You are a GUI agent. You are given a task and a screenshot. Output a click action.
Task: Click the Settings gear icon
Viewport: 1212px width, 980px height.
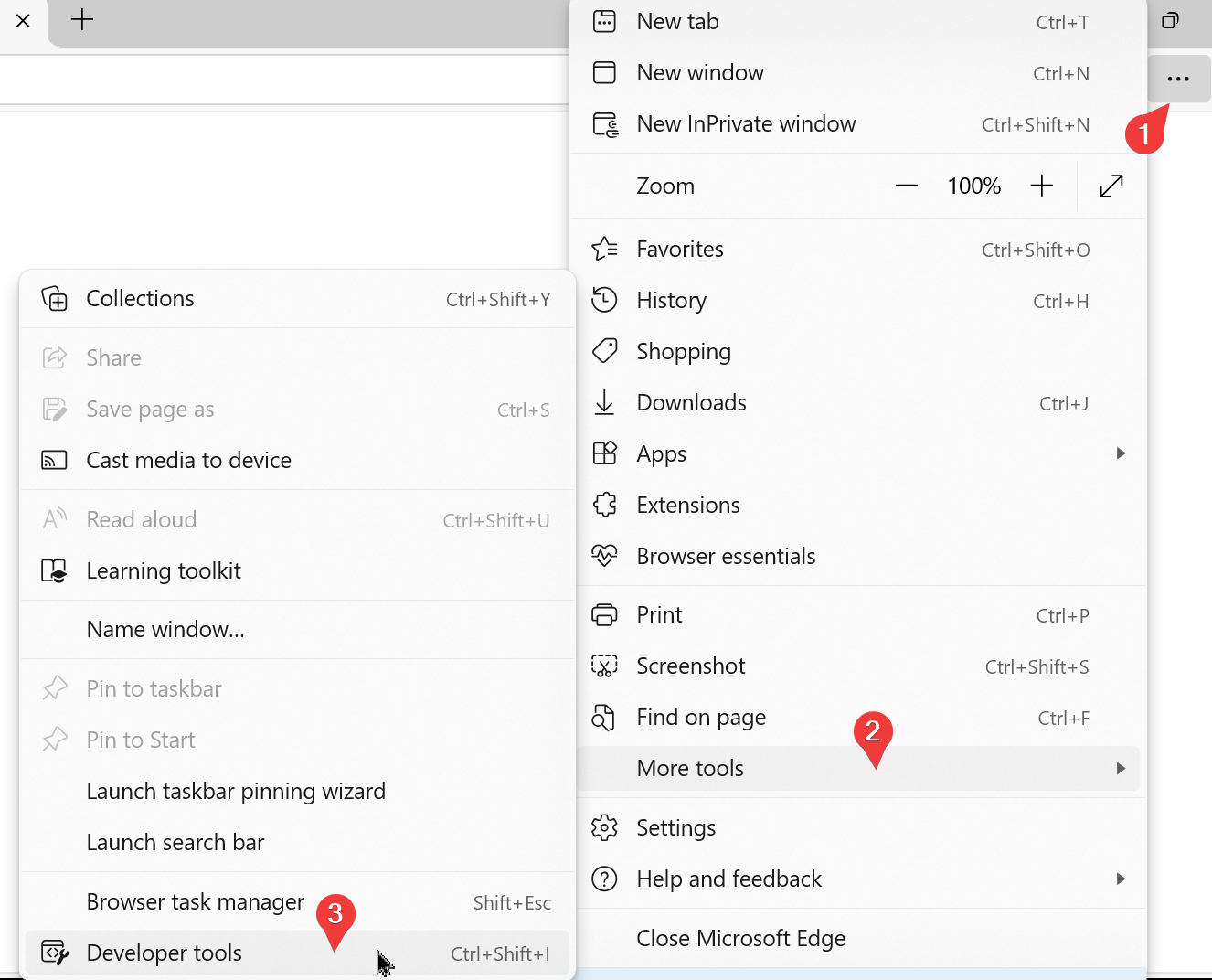[x=604, y=827]
